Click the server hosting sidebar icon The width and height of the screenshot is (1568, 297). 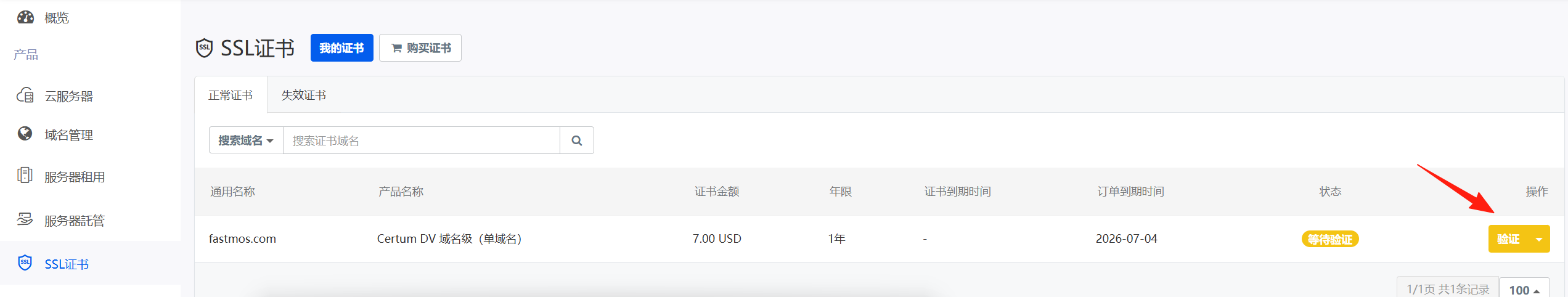click(x=25, y=219)
